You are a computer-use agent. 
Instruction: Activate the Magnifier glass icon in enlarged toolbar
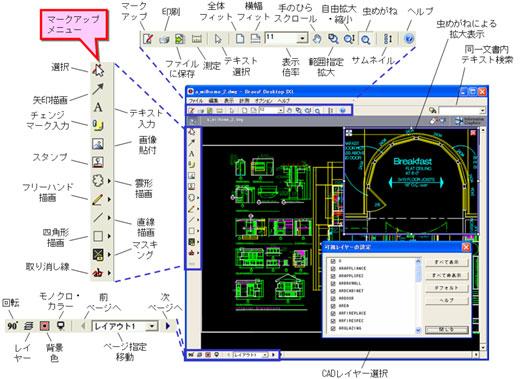click(x=366, y=40)
